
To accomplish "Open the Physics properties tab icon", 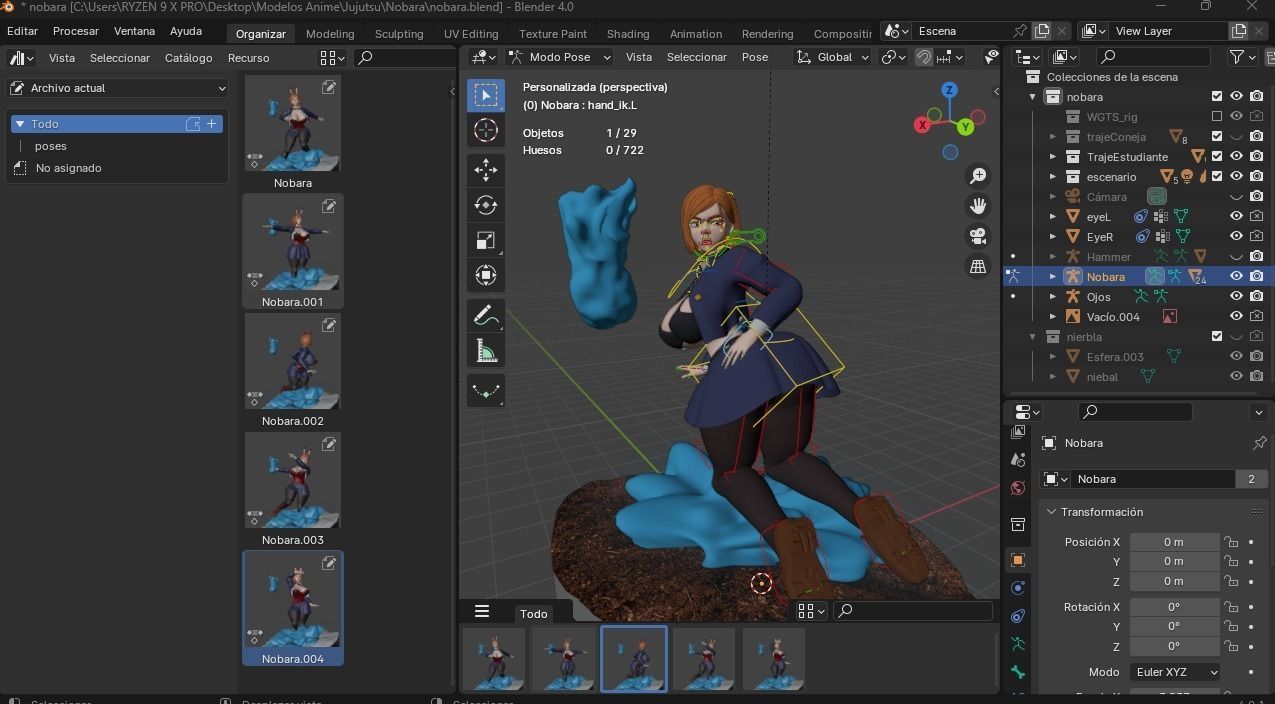I will tap(1018, 588).
